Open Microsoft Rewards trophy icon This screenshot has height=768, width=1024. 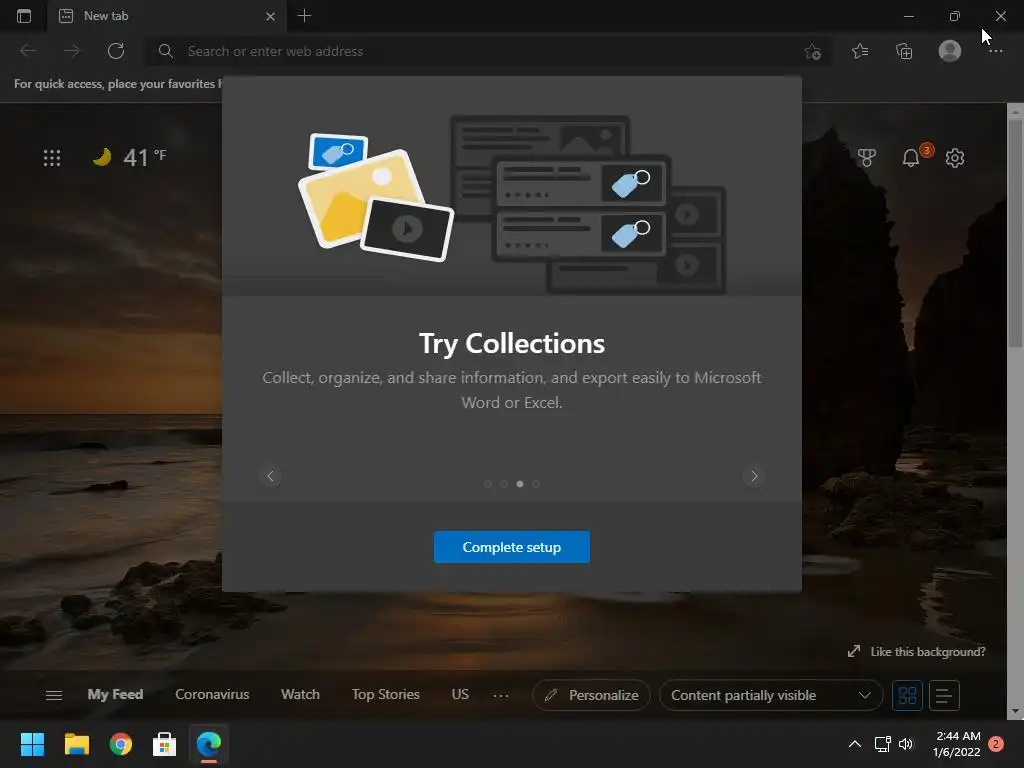tap(867, 157)
